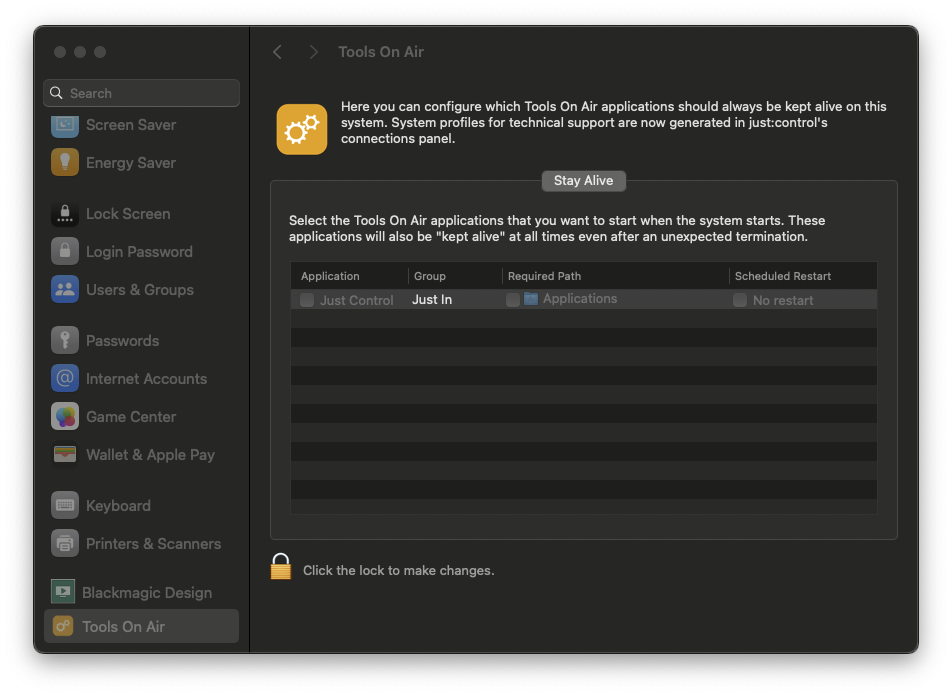Open Blackmagic Design label

(x=147, y=592)
